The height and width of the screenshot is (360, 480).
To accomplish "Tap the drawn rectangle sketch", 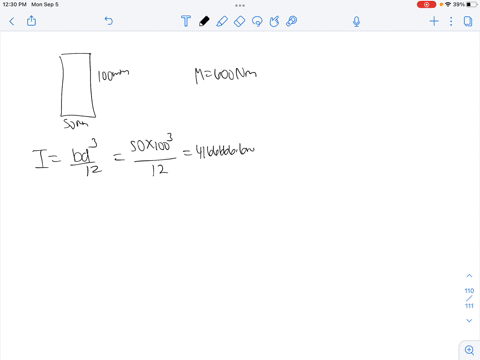I will point(78,85).
